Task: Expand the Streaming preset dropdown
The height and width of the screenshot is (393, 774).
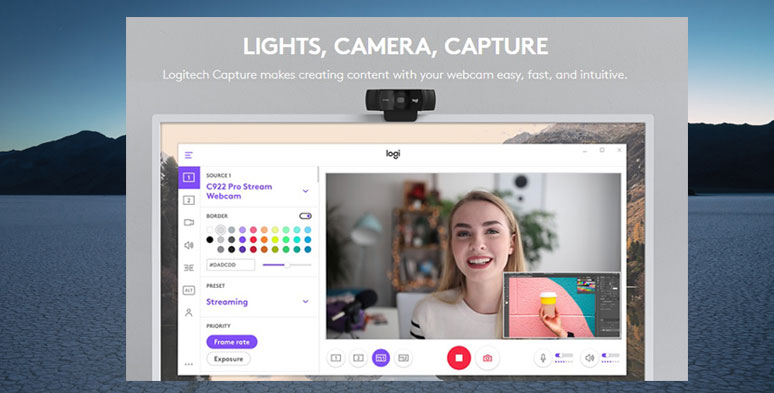Action: 306,302
